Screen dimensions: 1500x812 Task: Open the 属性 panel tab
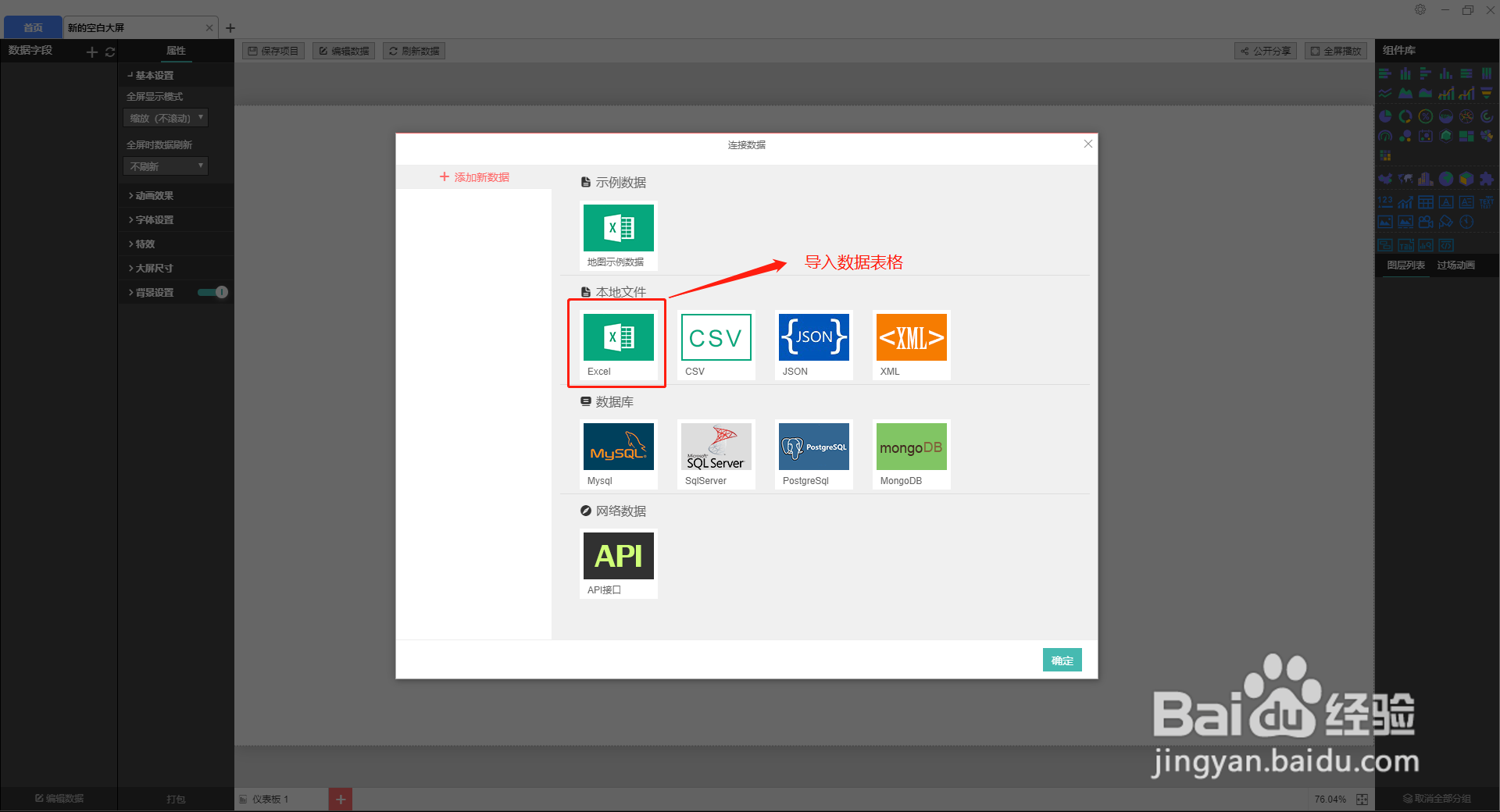click(176, 51)
